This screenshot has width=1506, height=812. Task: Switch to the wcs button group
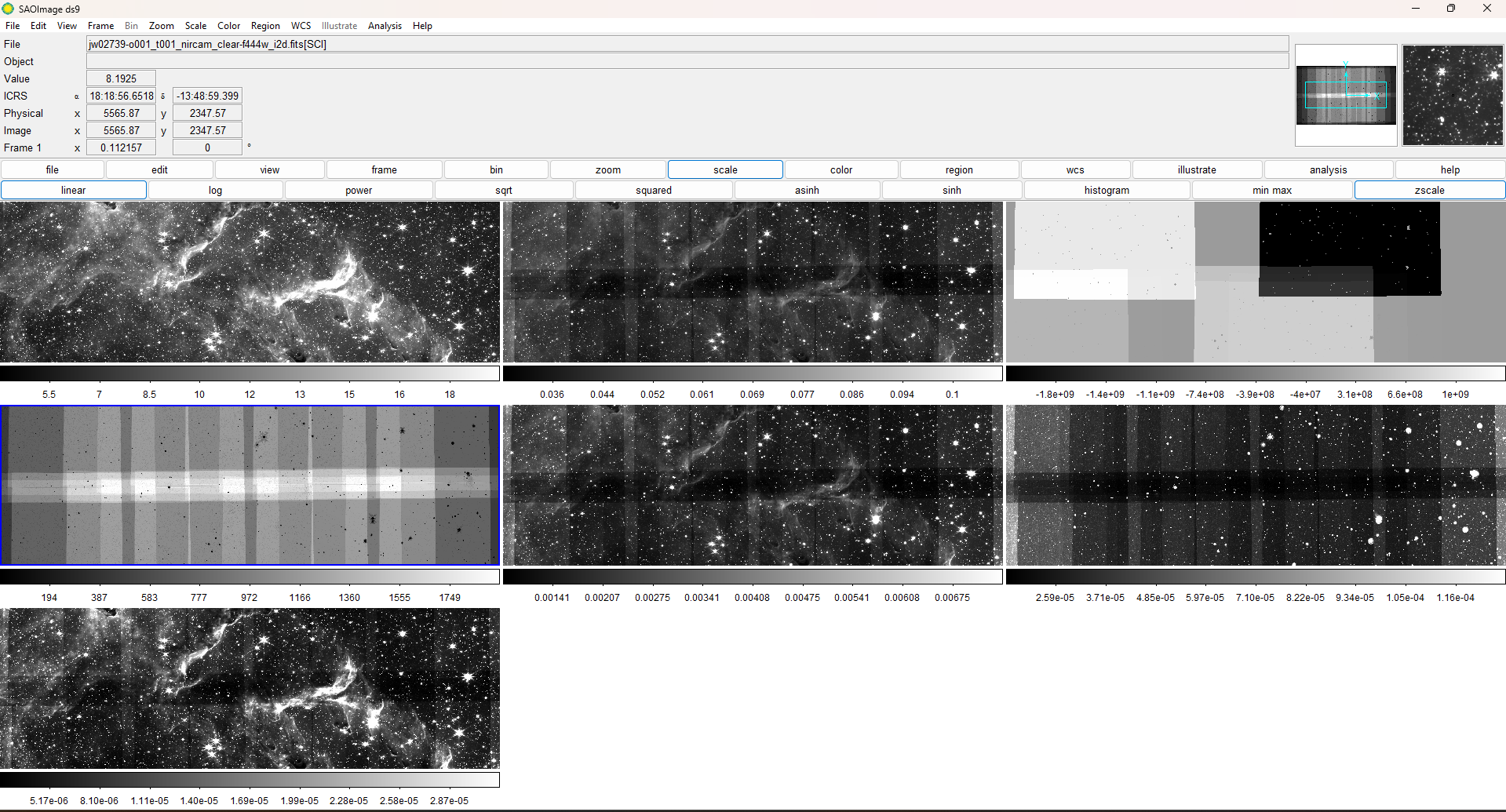coord(1075,169)
